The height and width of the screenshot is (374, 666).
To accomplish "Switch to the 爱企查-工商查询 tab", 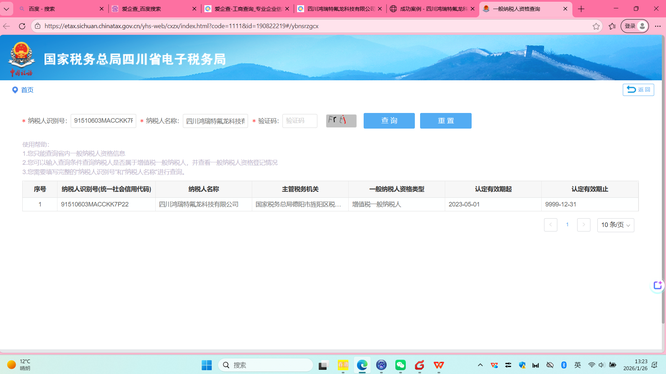I will (x=245, y=8).
